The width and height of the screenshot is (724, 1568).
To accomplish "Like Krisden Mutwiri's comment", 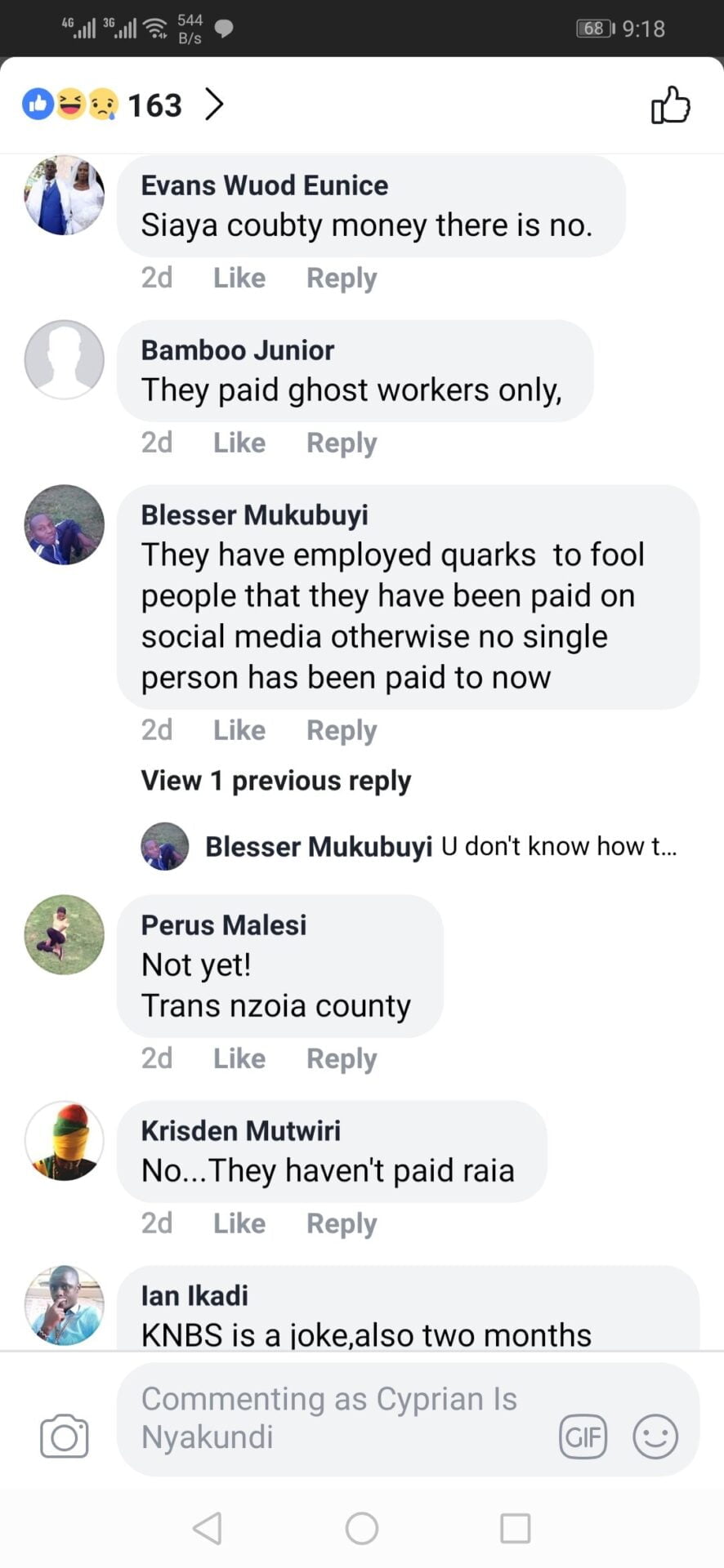I will point(239,1223).
